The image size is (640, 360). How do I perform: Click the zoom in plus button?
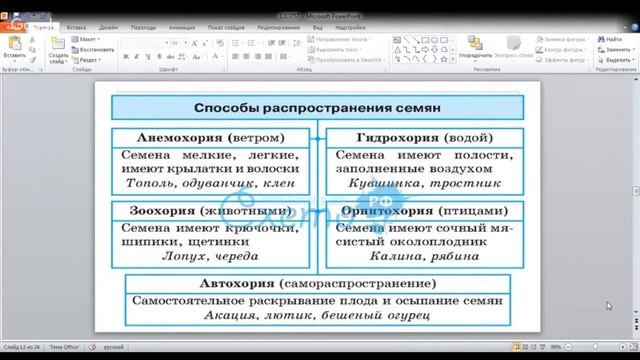click(622, 347)
